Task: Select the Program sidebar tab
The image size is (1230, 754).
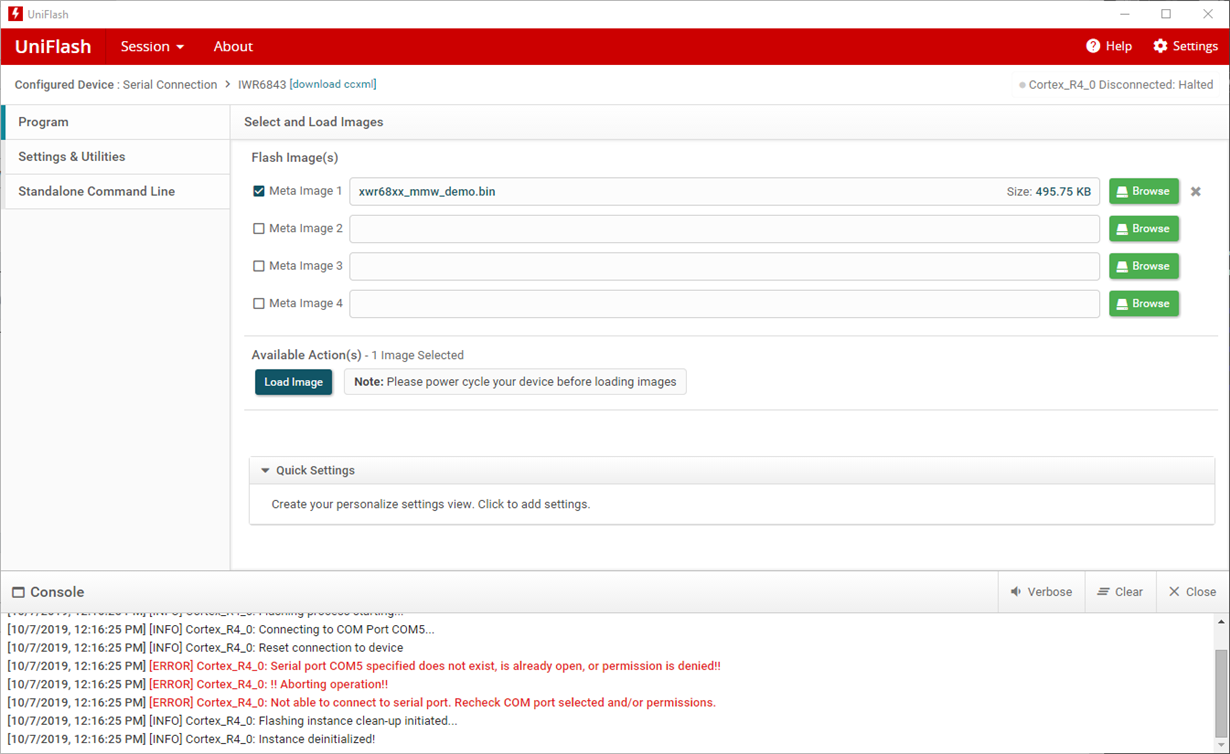Action: tap(117, 122)
